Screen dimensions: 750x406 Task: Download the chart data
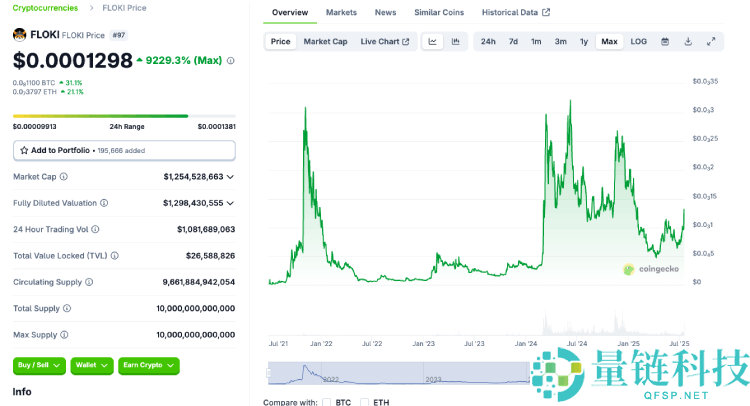[688, 41]
